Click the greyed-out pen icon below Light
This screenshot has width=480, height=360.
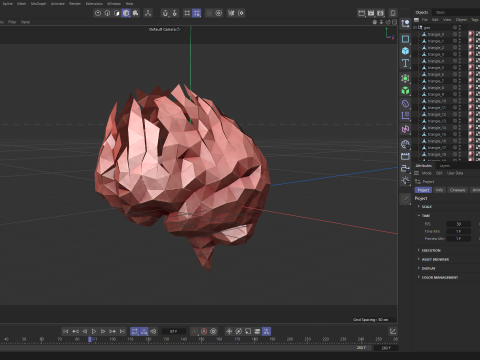[x=405, y=199]
